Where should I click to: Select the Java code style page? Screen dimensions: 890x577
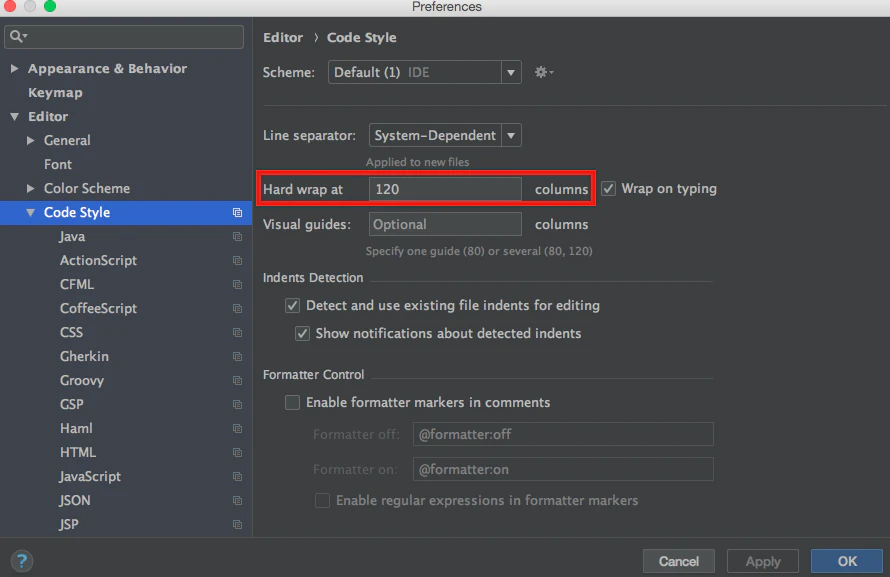72,237
